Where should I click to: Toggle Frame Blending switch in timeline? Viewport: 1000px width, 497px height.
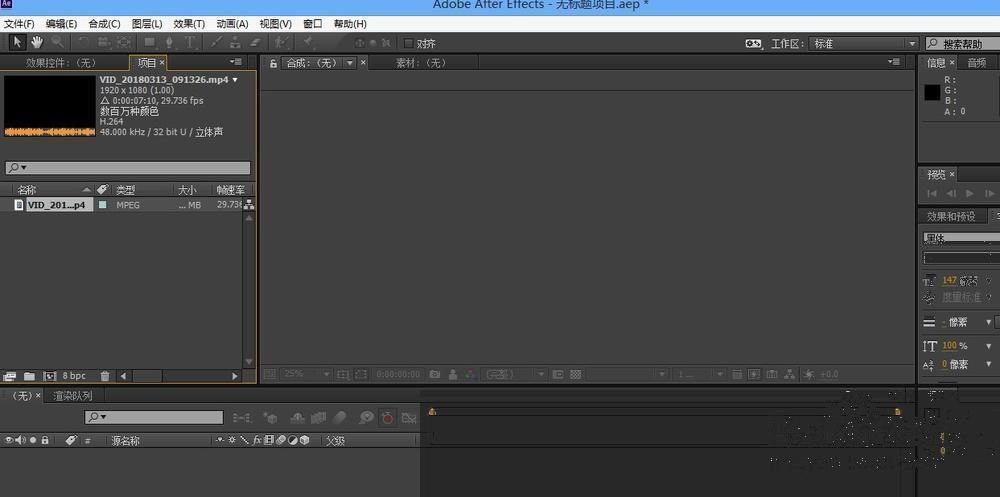pyautogui.click(x=318, y=418)
